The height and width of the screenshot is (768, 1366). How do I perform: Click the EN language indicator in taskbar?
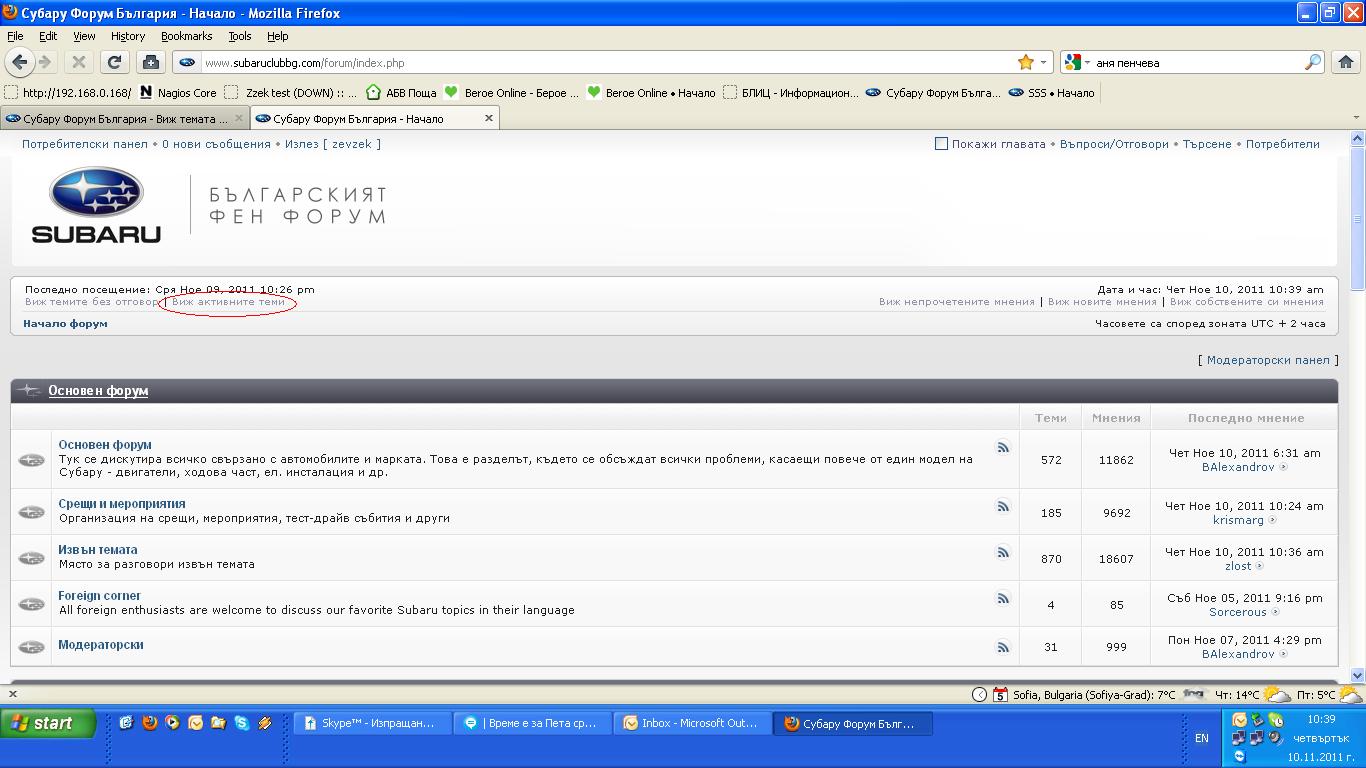pos(1202,738)
